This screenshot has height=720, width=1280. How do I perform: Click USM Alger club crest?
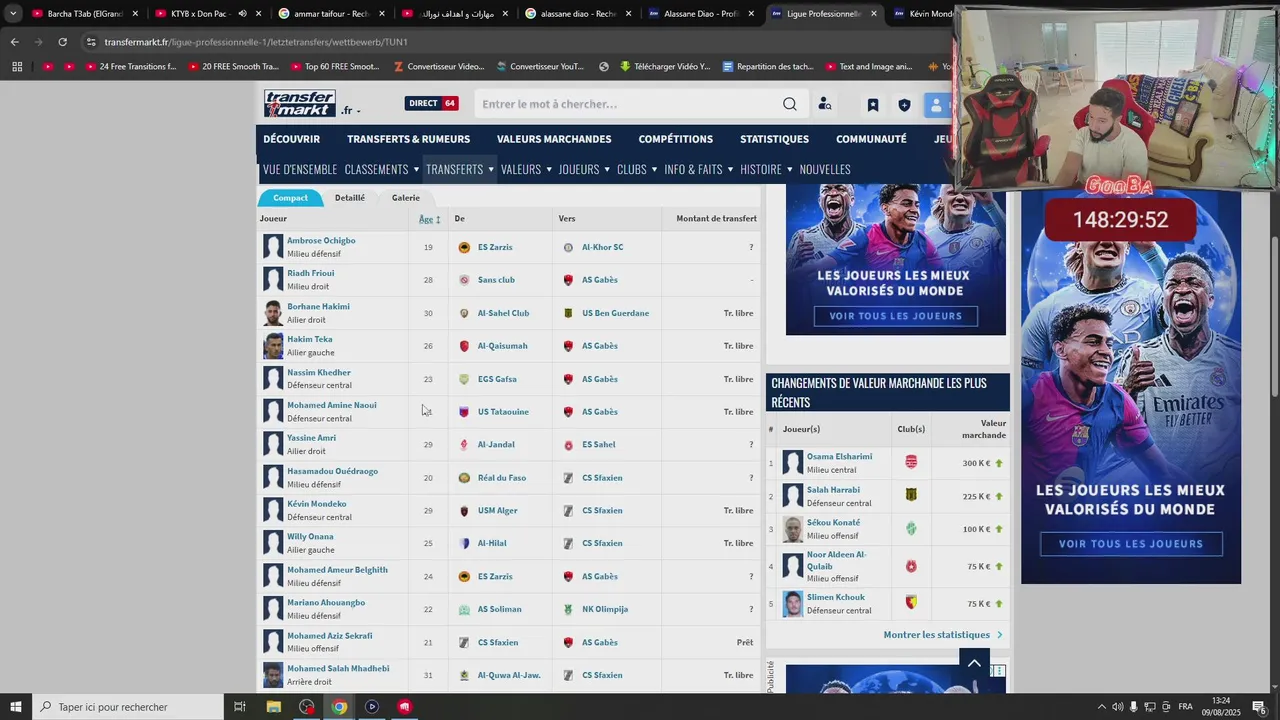tap(464, 511)
